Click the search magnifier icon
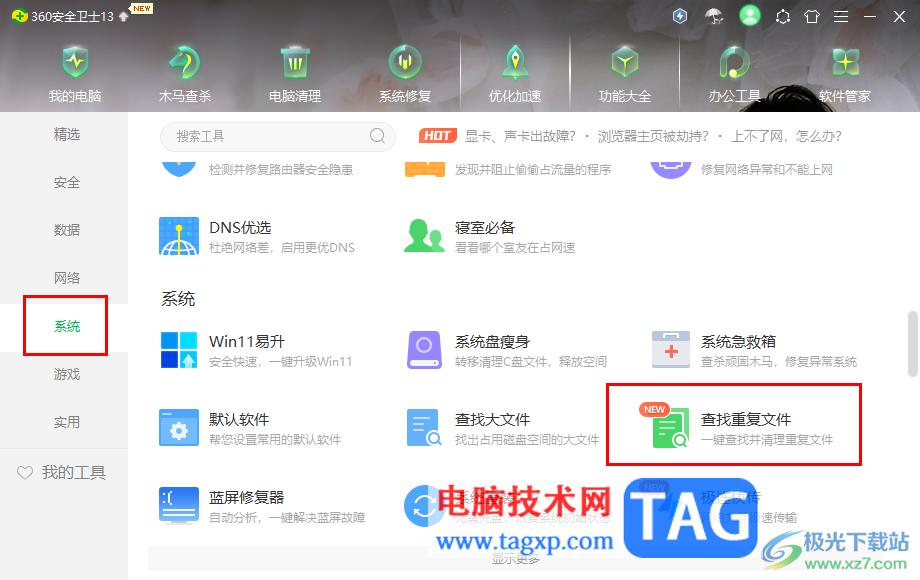Image resolution: width=920 pixels, height=580 pixels. 377,136
